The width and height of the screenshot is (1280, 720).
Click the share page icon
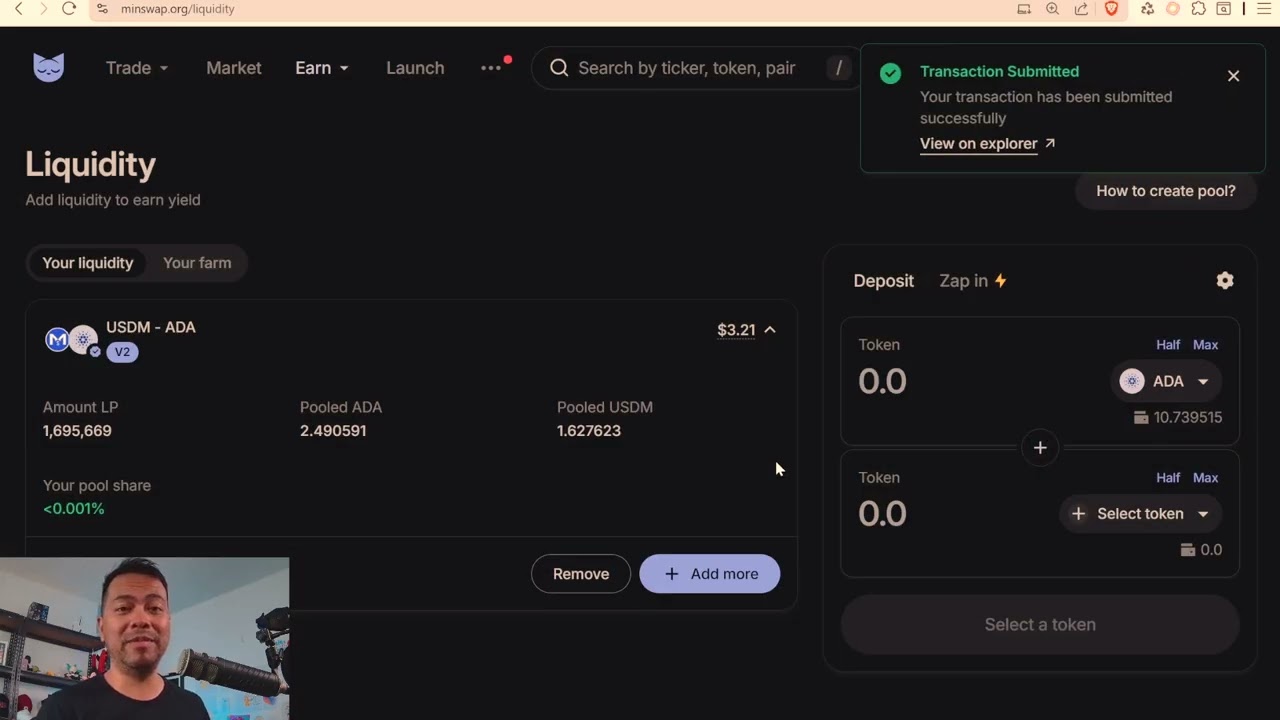pos(1081,9)
